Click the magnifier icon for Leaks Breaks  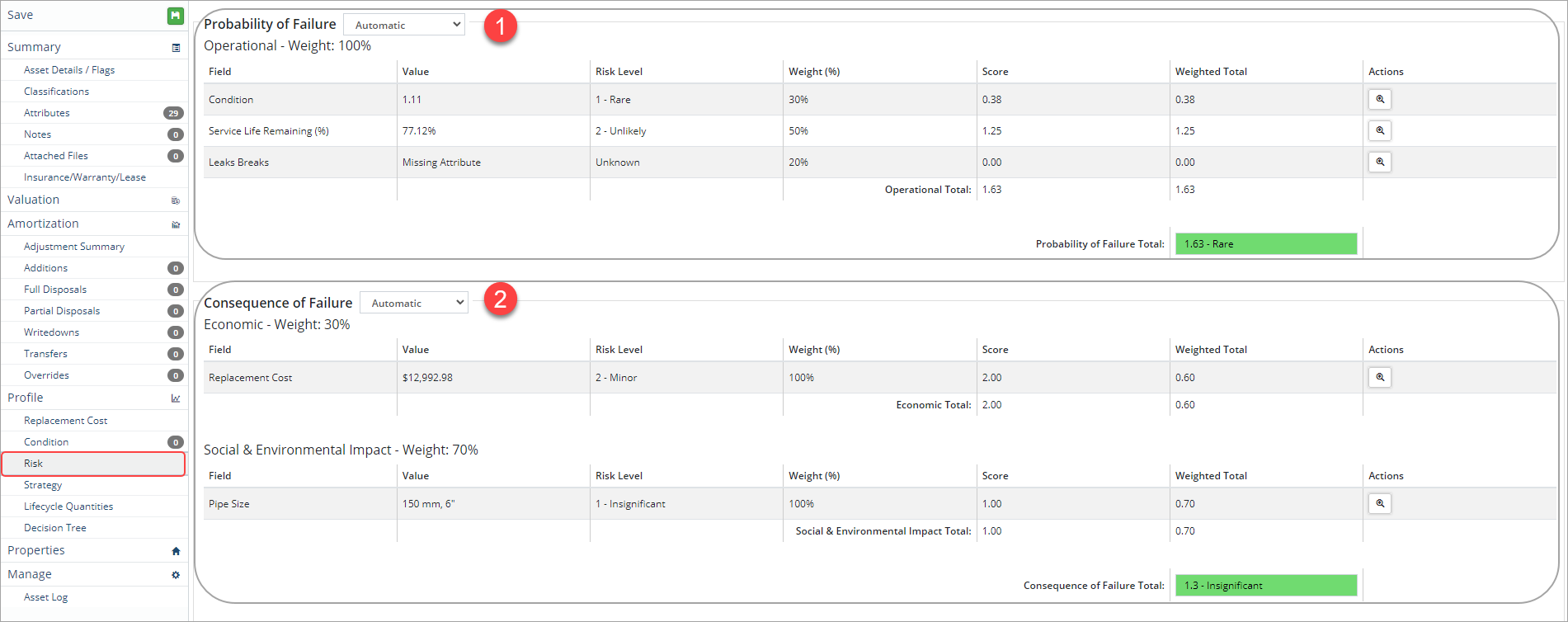click(1379, 163)
